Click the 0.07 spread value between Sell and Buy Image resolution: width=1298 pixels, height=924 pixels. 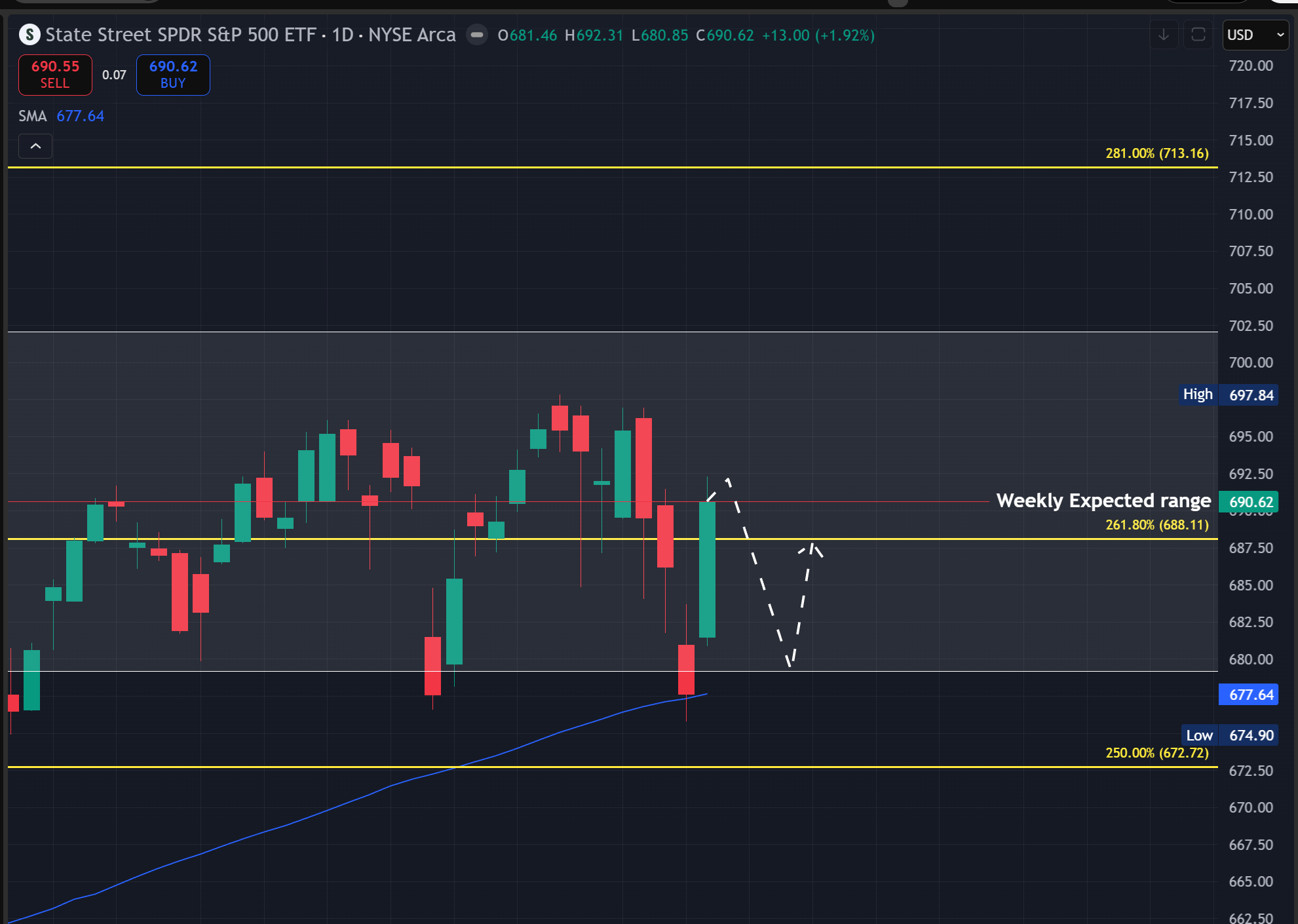tap(114, 75)
